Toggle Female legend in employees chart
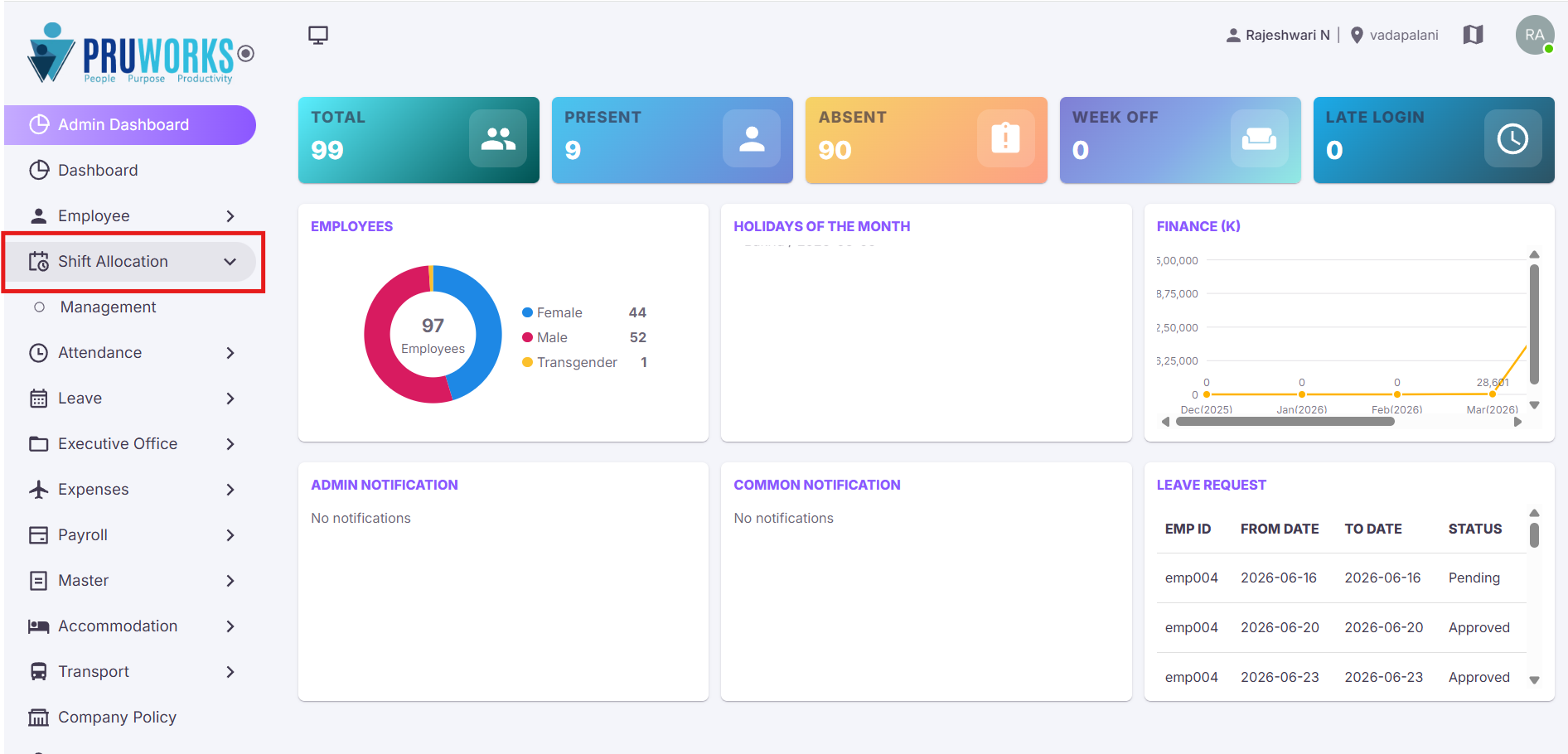1568x754 pixels. 552,312
